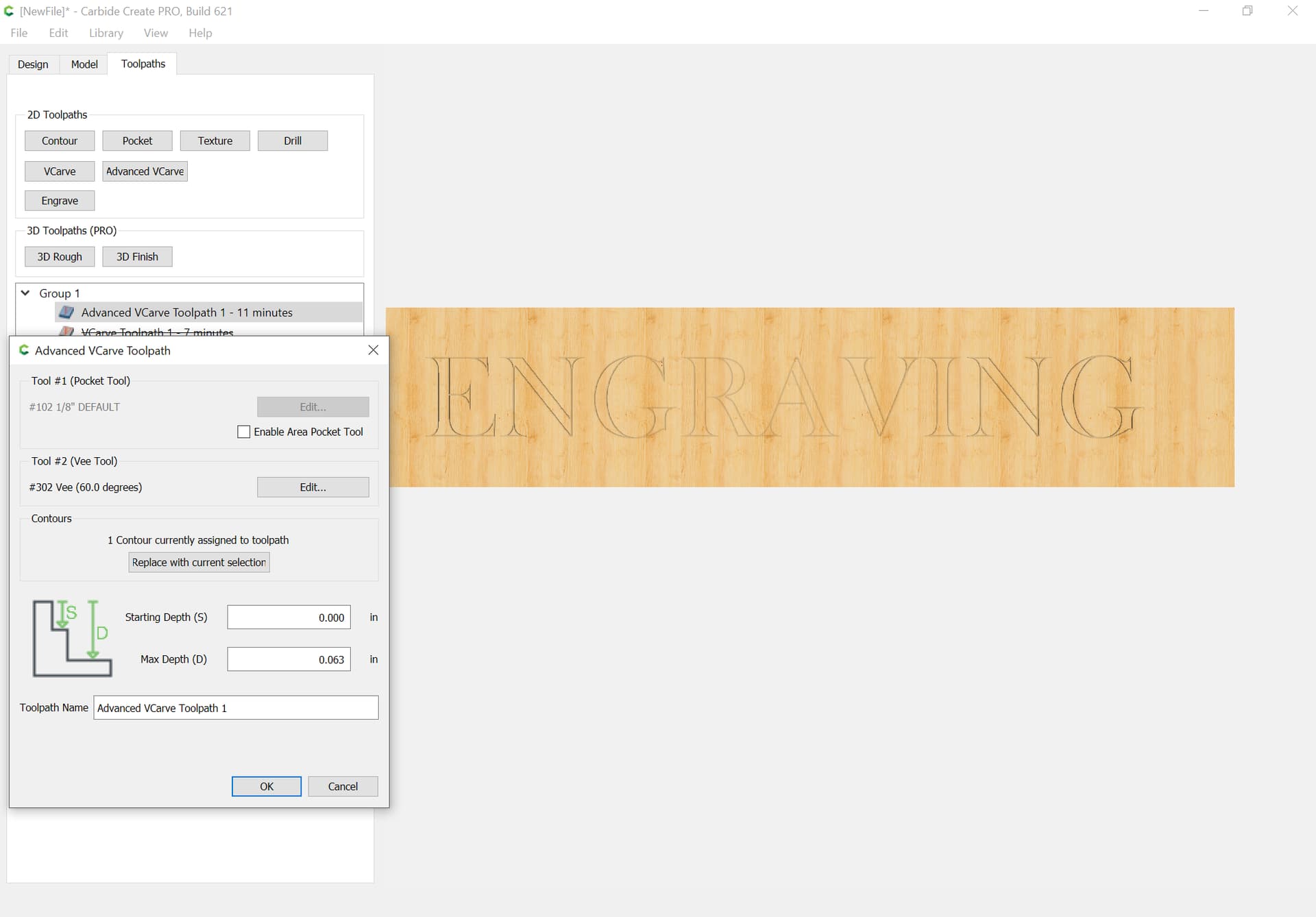Click the Carbide Create logo in dialog title
This screenshot has height=917, width=1316.
24,350
